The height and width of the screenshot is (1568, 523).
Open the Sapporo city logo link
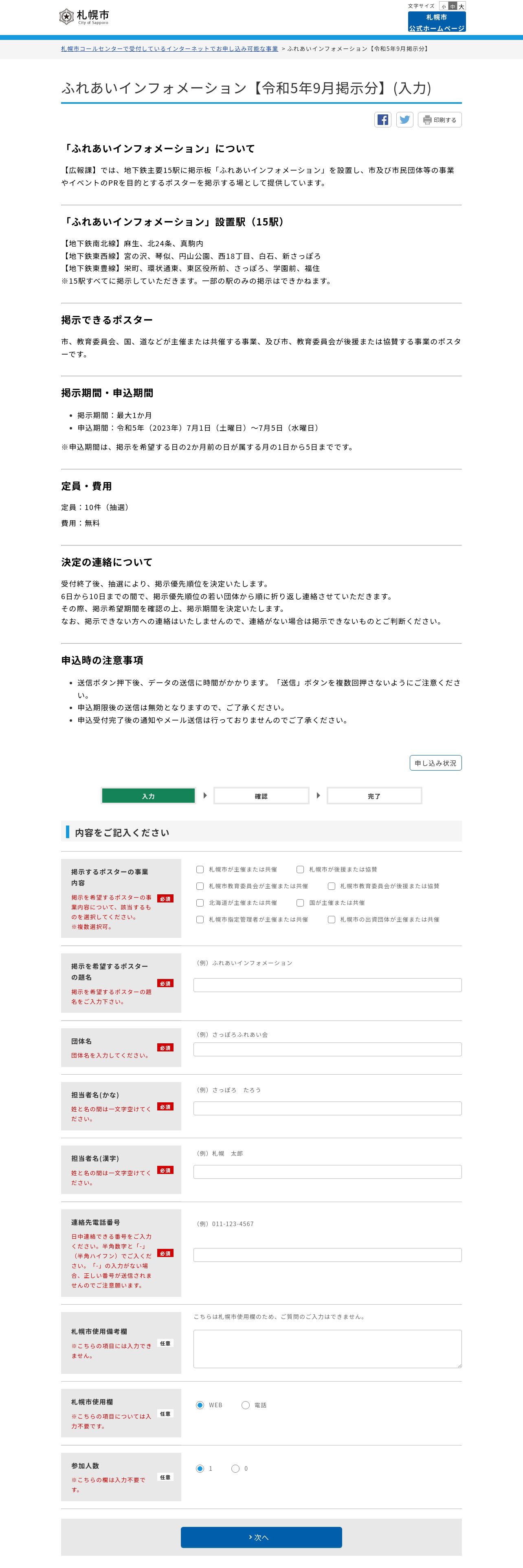tap(84, 16)
